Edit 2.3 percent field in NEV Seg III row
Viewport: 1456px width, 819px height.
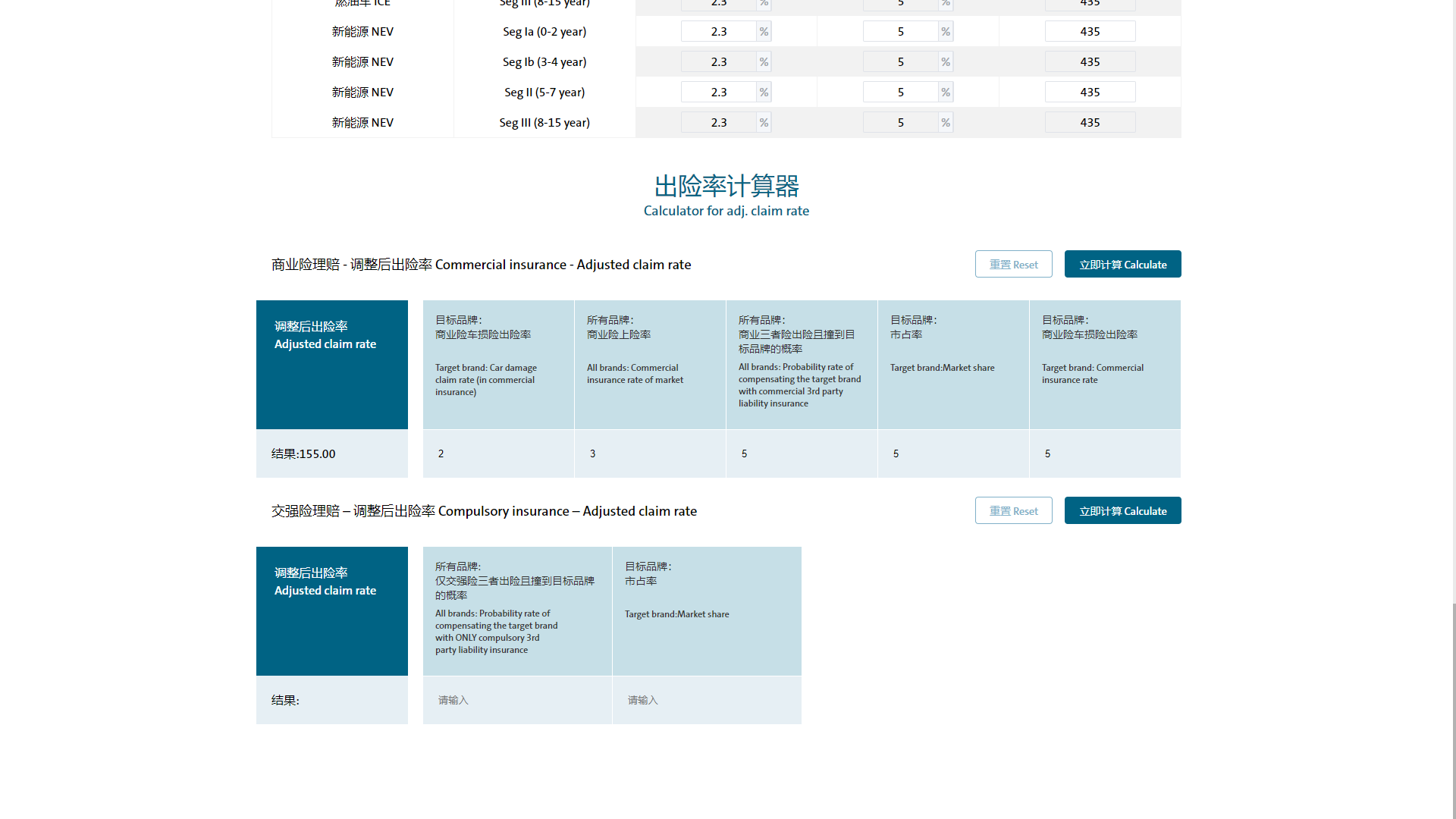click(718, 122)
